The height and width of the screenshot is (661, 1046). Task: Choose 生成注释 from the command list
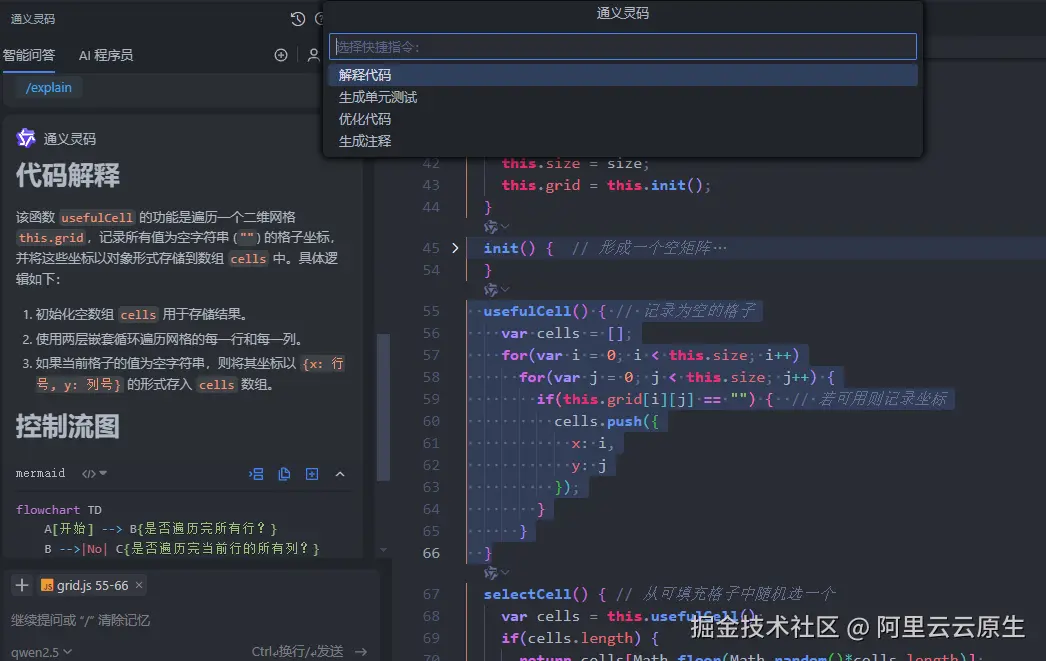(x=622, y=141)
